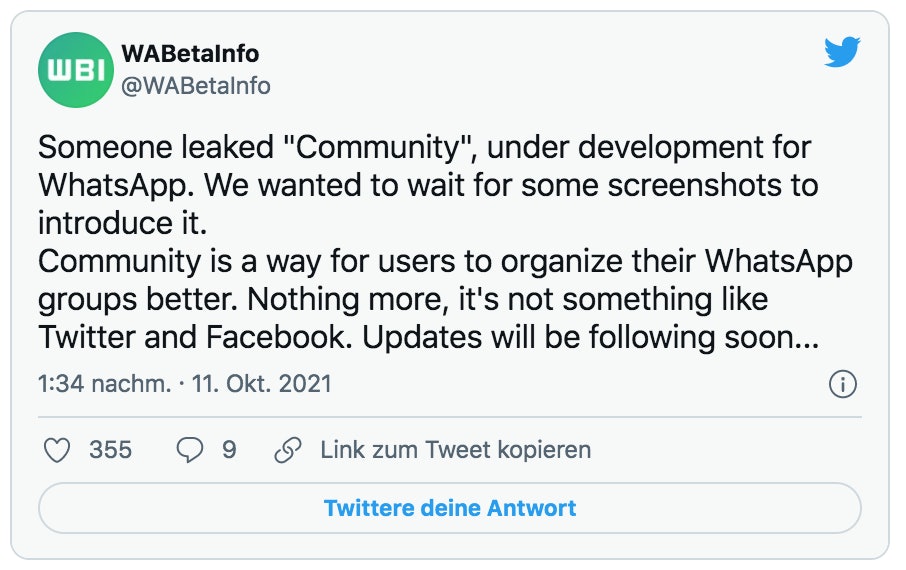Click the chain link icon
This screenshot has width=906, height=570.
(x=288, y=450)
